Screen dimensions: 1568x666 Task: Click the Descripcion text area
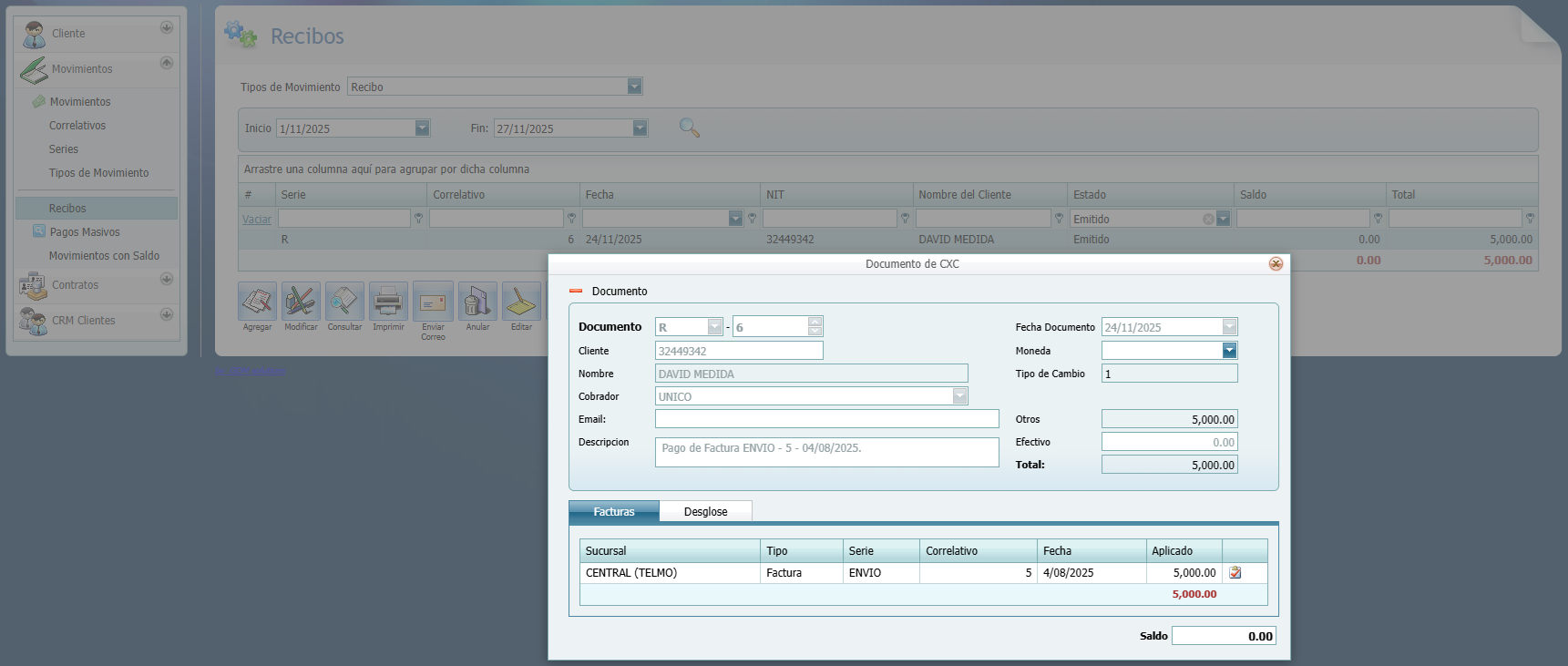pos(827,452)
